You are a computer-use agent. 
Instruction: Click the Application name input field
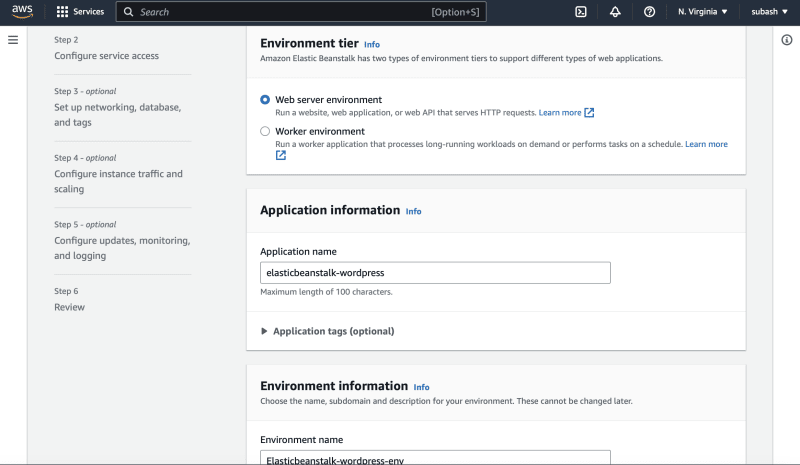(x=435, y=273)
